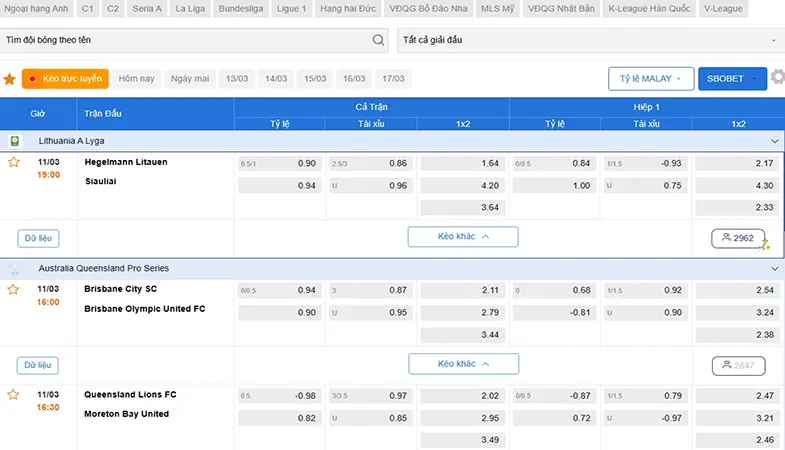Select Brisbane first-half handicap odds -0.81
Image resolution: width=785 pixels, height=450 pixels.
click(x=555, y=312)
